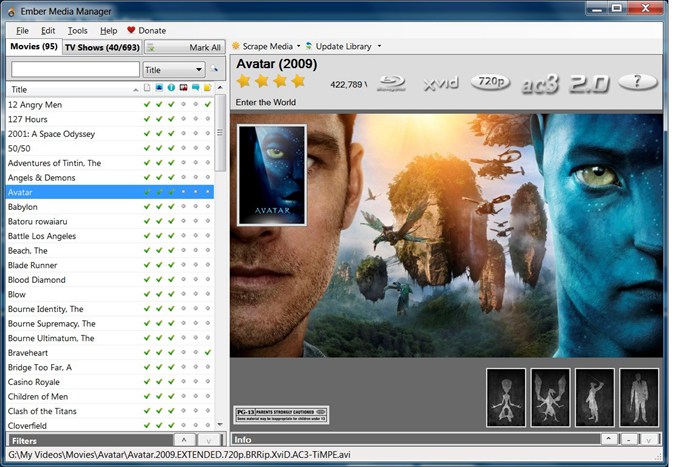The height and width of the screenshot is (467, 700).
Task: Click the Update Library refresh icon
Action: tap(309, 46)
